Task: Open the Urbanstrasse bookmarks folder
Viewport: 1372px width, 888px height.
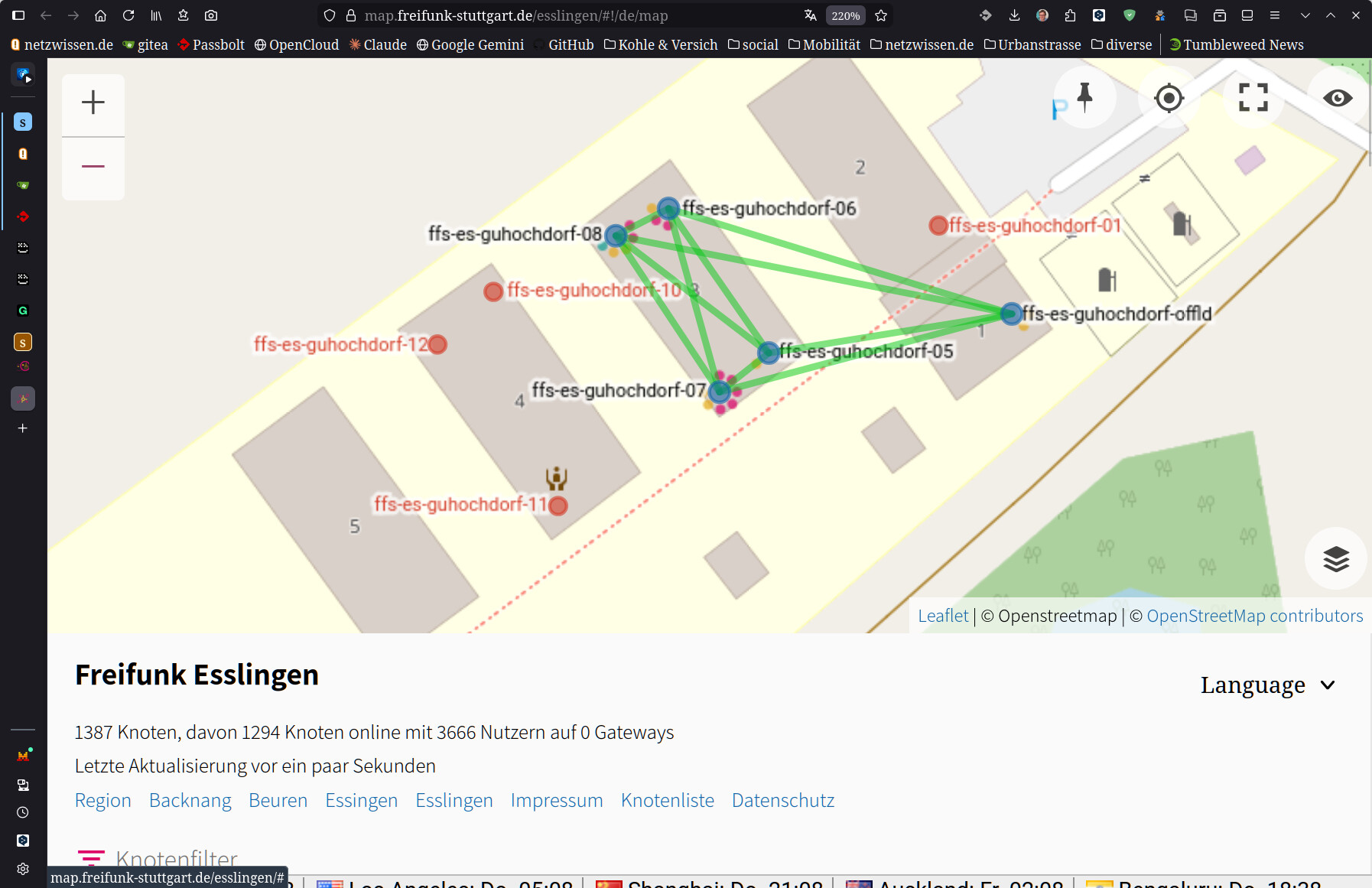Action: coord(1032,44)
